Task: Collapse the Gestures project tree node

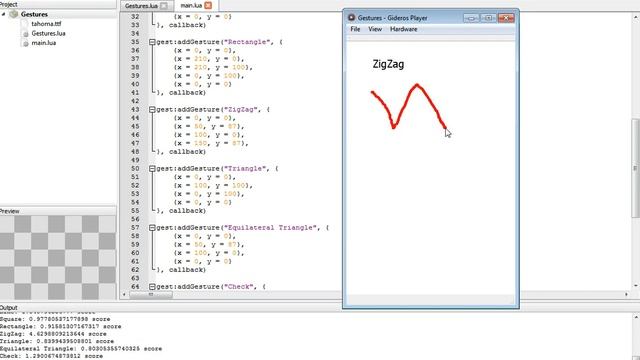Action: [4, 14]
